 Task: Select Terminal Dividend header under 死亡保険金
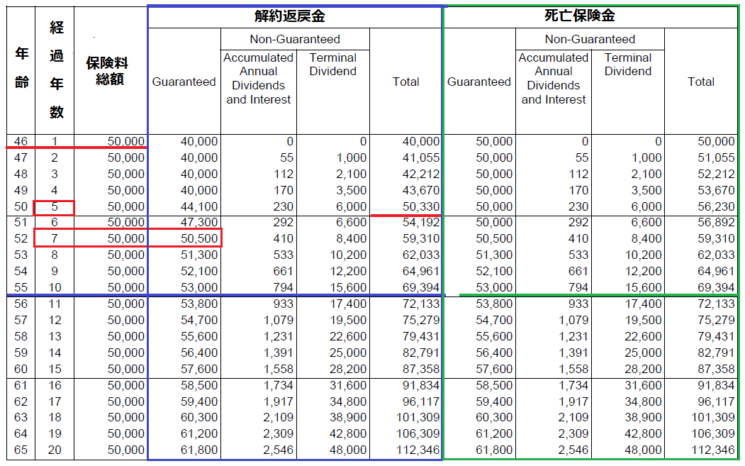[x=628, y=65]
